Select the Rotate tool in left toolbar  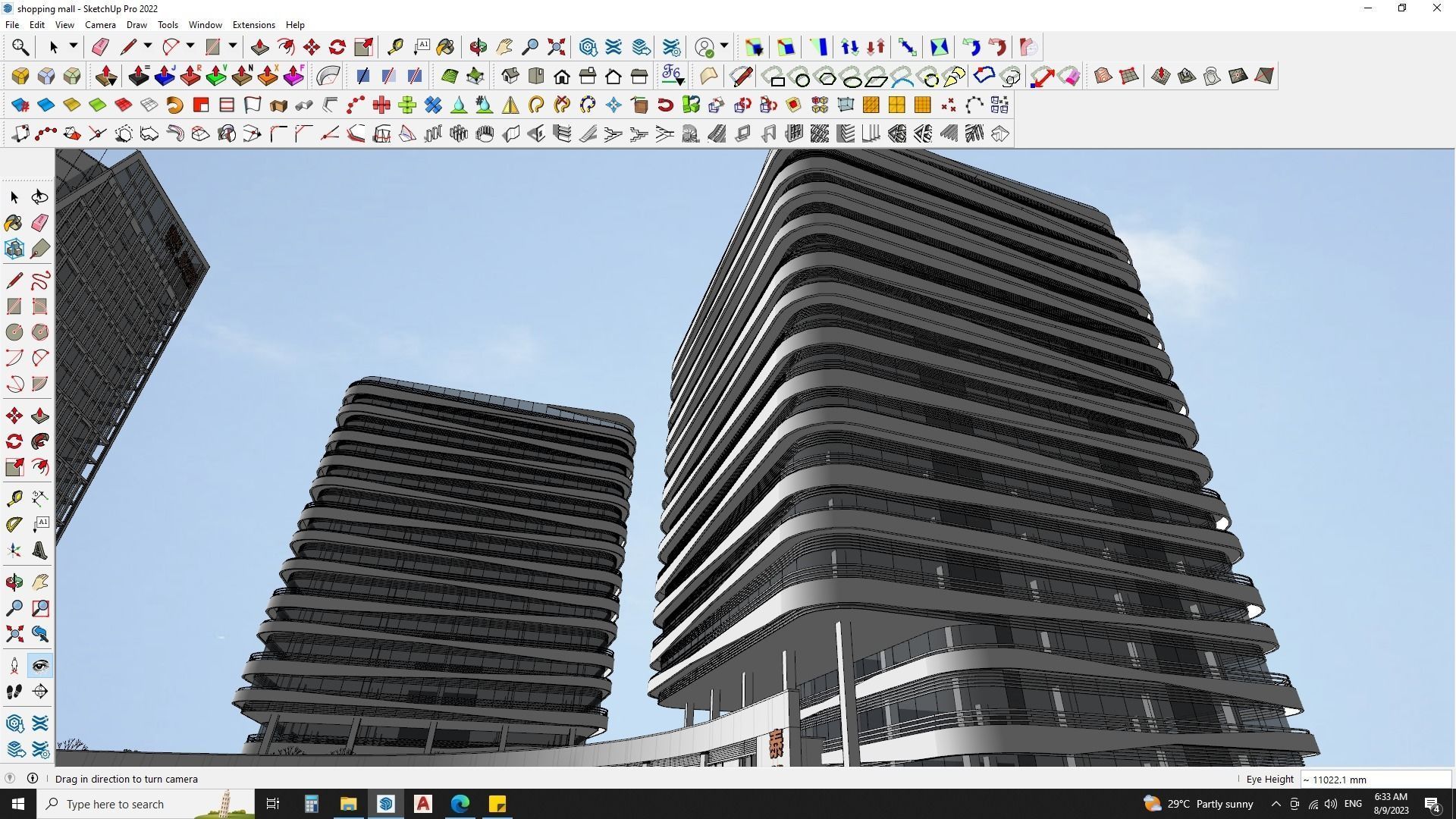pyautogui.click(x=14, y=441)
